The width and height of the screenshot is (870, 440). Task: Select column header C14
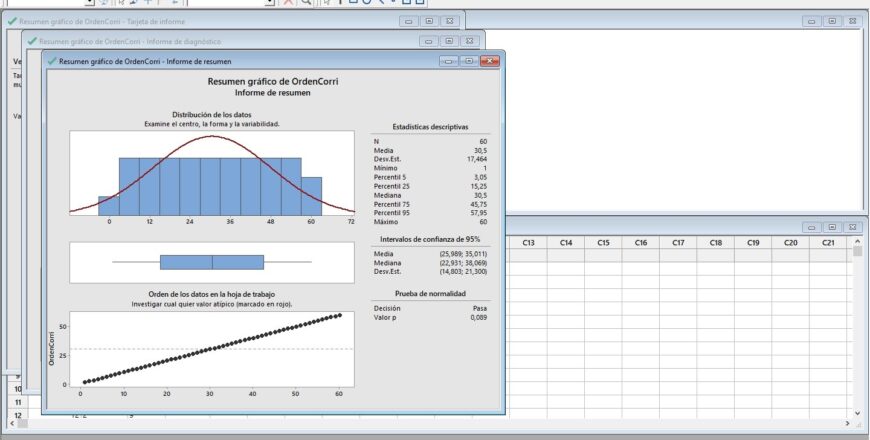[x=566, y=242]
